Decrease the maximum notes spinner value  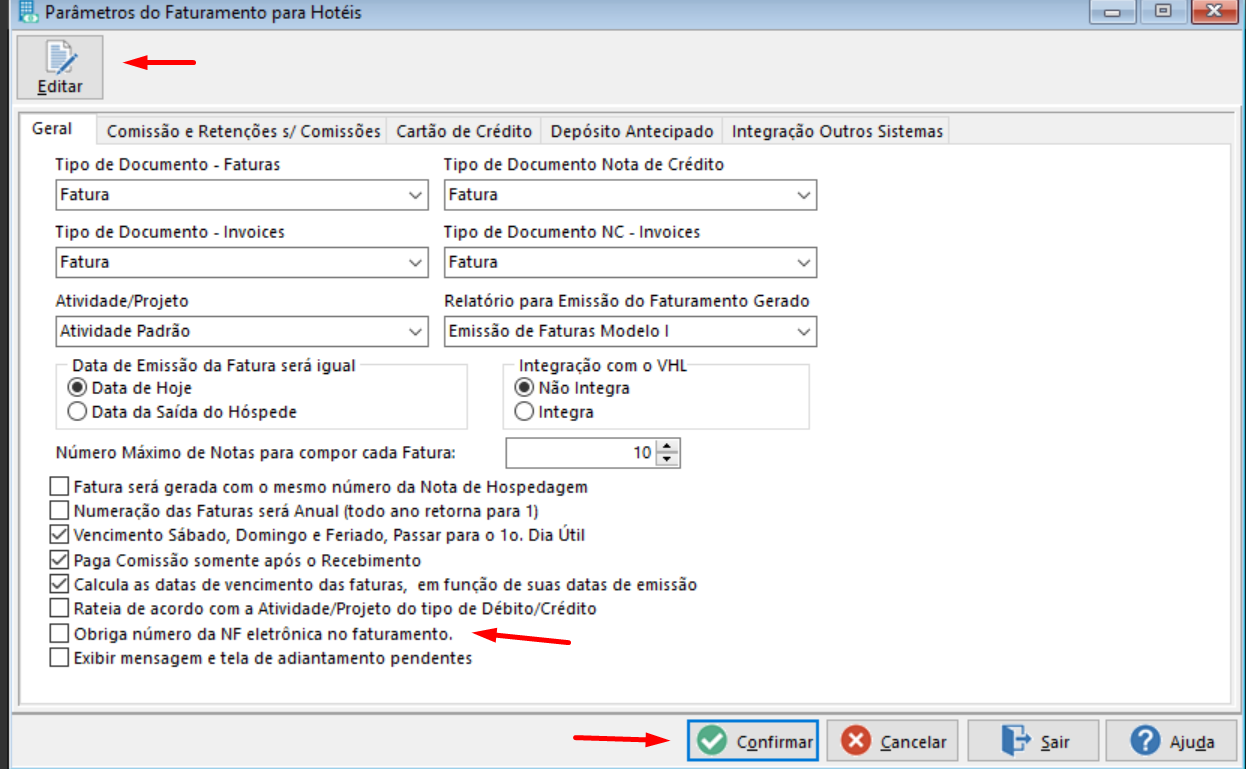click(x=669, y=460)
